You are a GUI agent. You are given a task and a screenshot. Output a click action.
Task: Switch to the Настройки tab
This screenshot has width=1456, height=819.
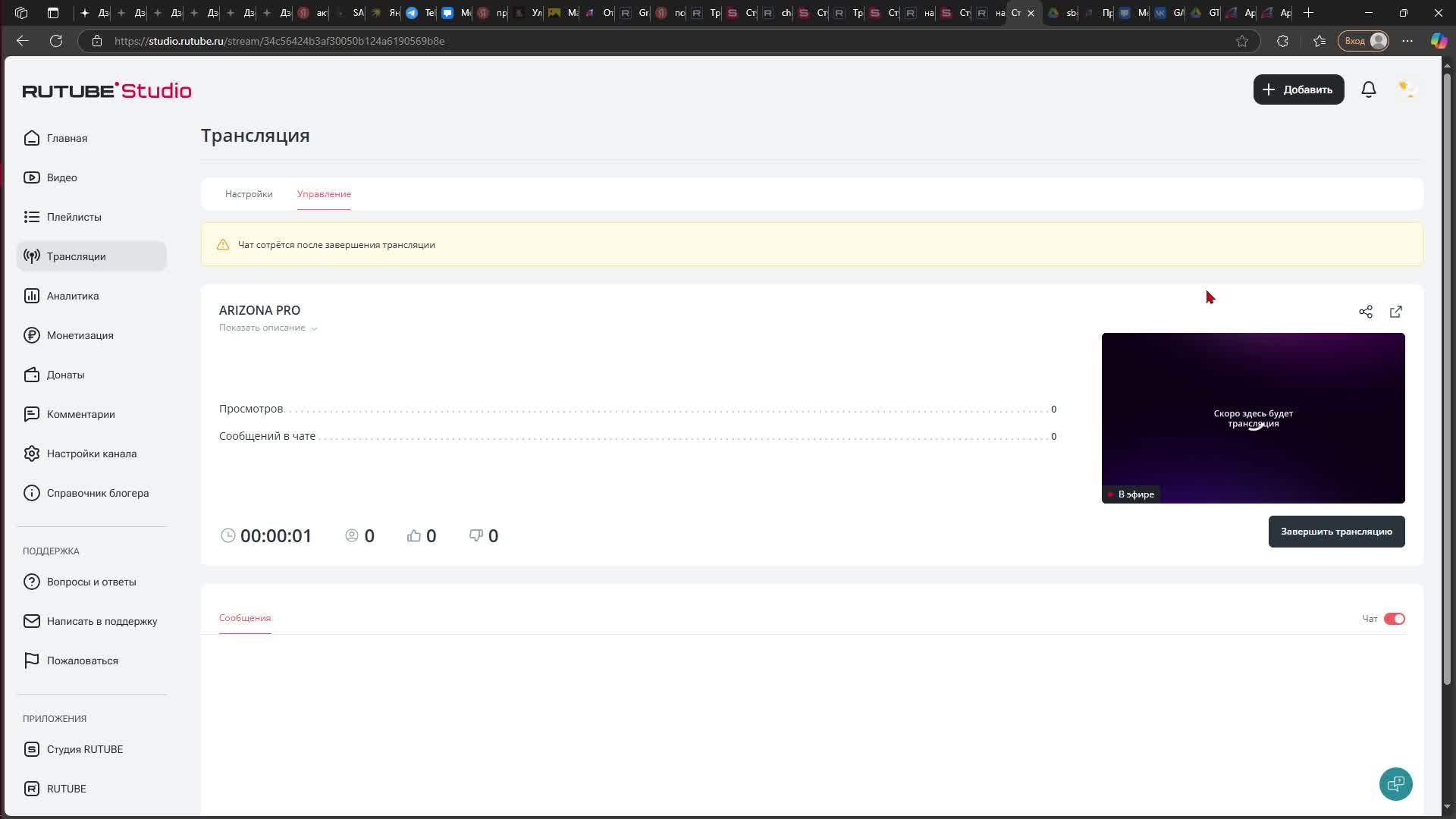[x=249, y=194]
